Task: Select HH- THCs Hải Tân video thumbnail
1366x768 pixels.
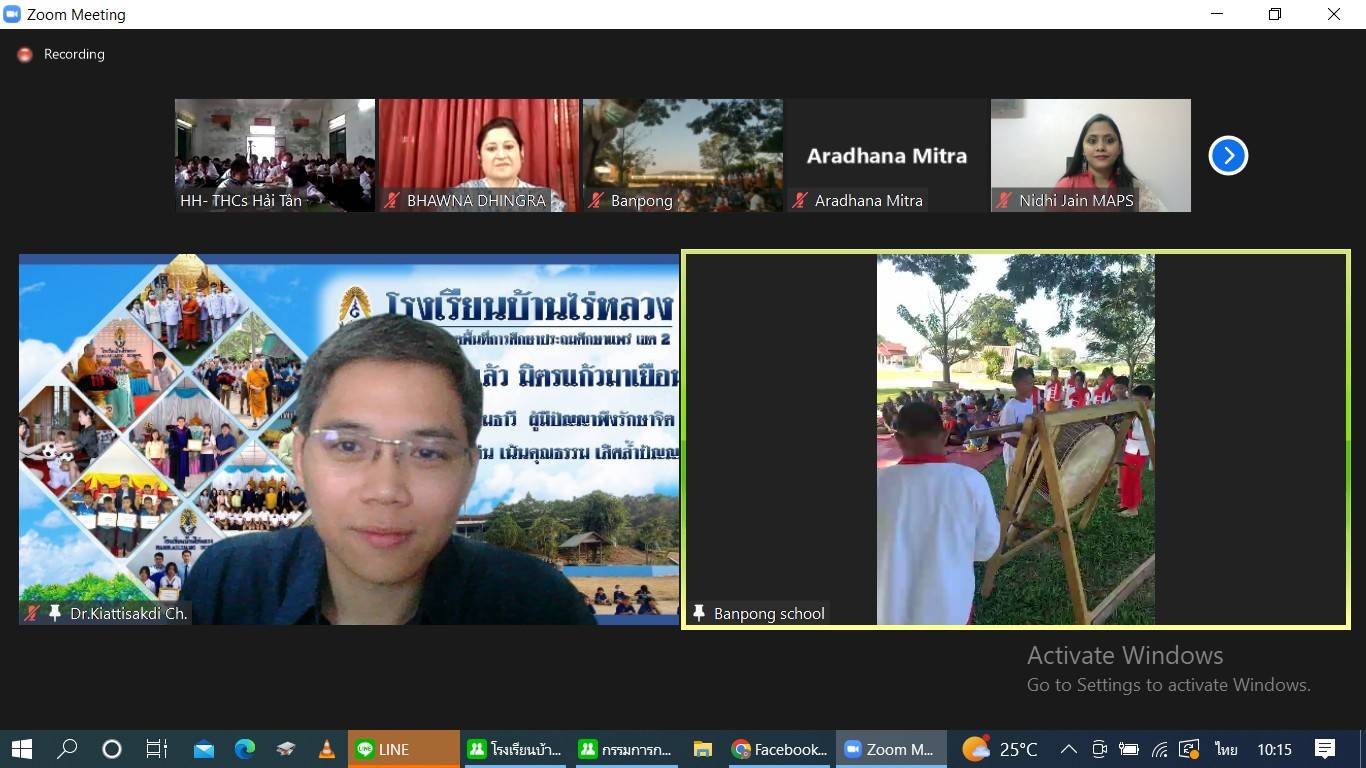Action: 275,154
